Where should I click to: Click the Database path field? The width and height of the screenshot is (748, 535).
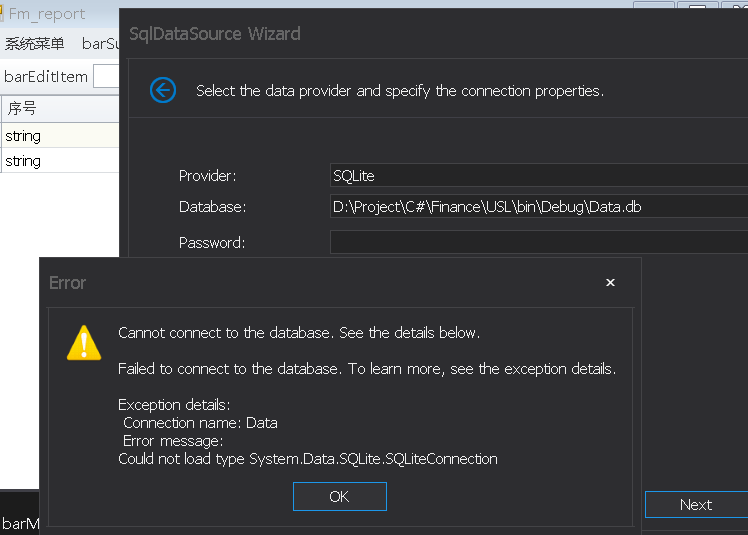coord(539,207)
